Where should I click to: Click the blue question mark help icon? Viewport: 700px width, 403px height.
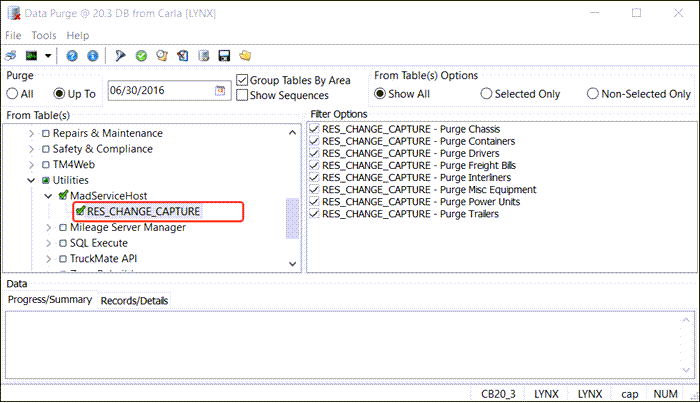pyautogui.click(x=72, y=55)
